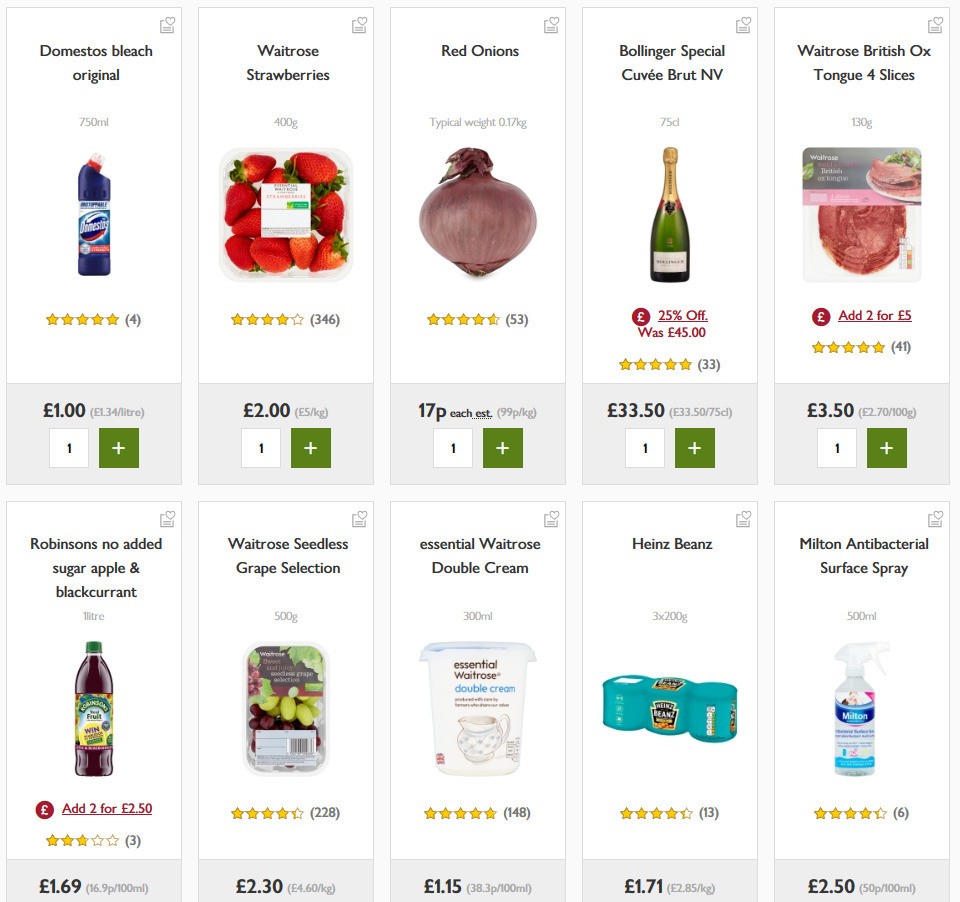Click the Ox Tongue quantity field

tap(837, 448)
